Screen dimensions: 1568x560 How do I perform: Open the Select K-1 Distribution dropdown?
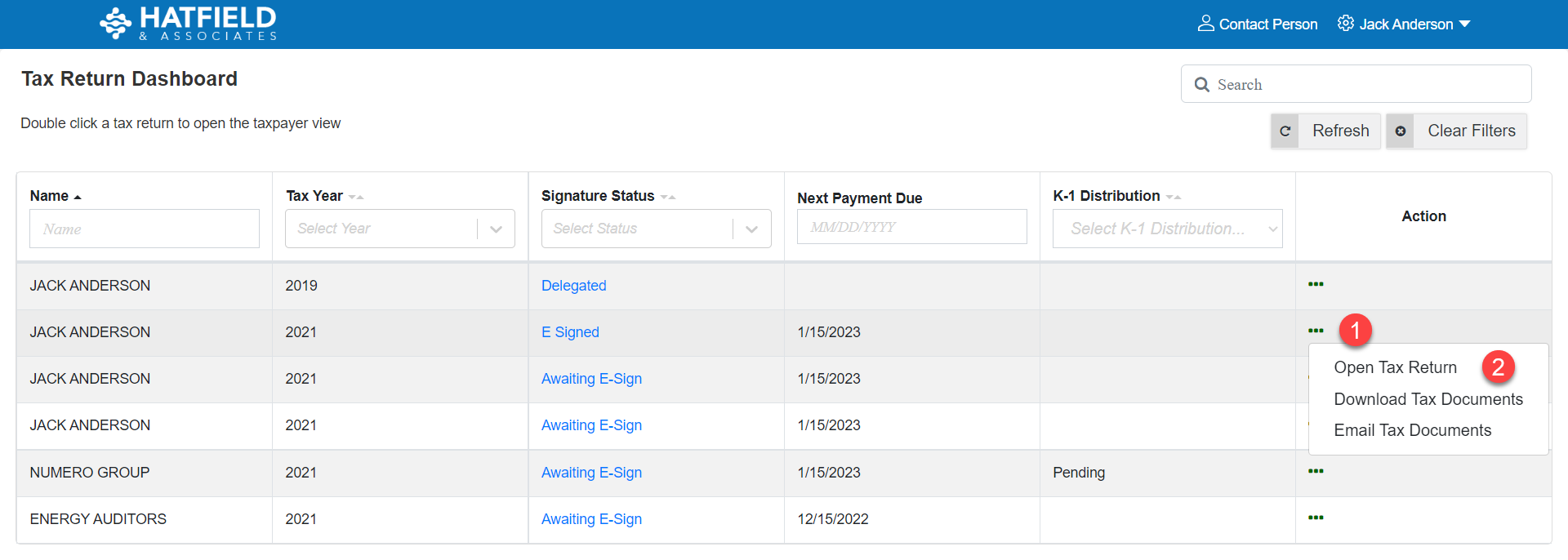[1168, 229]
